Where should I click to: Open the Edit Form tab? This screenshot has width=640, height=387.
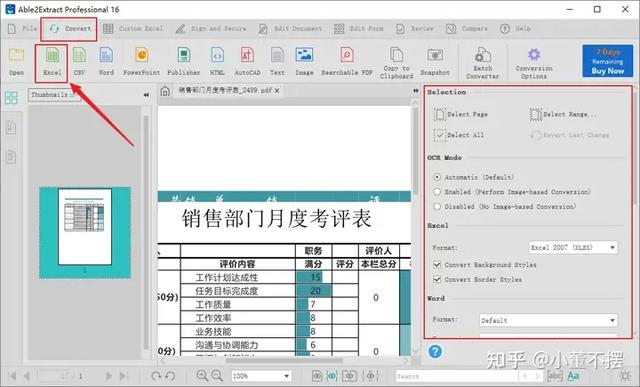click(x=359, y=29)
